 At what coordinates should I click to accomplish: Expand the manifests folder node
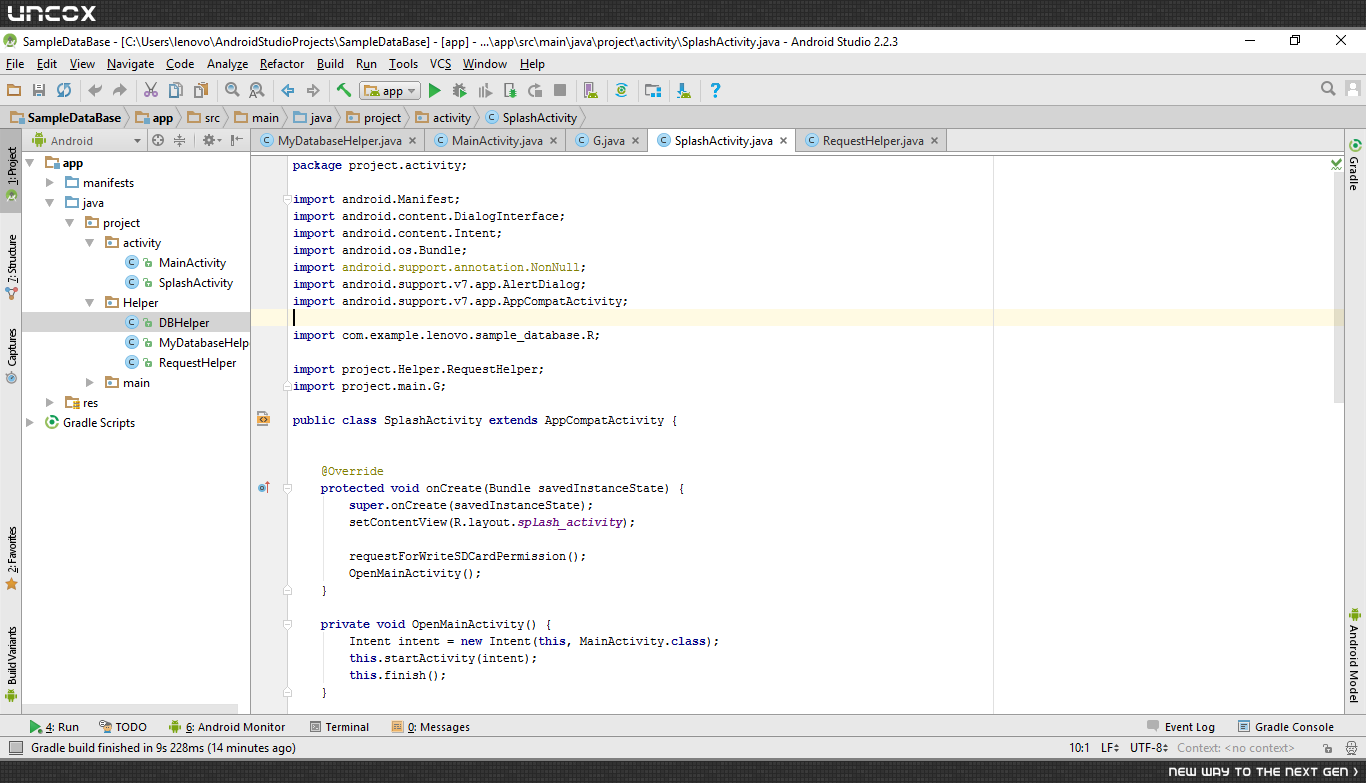50,183
